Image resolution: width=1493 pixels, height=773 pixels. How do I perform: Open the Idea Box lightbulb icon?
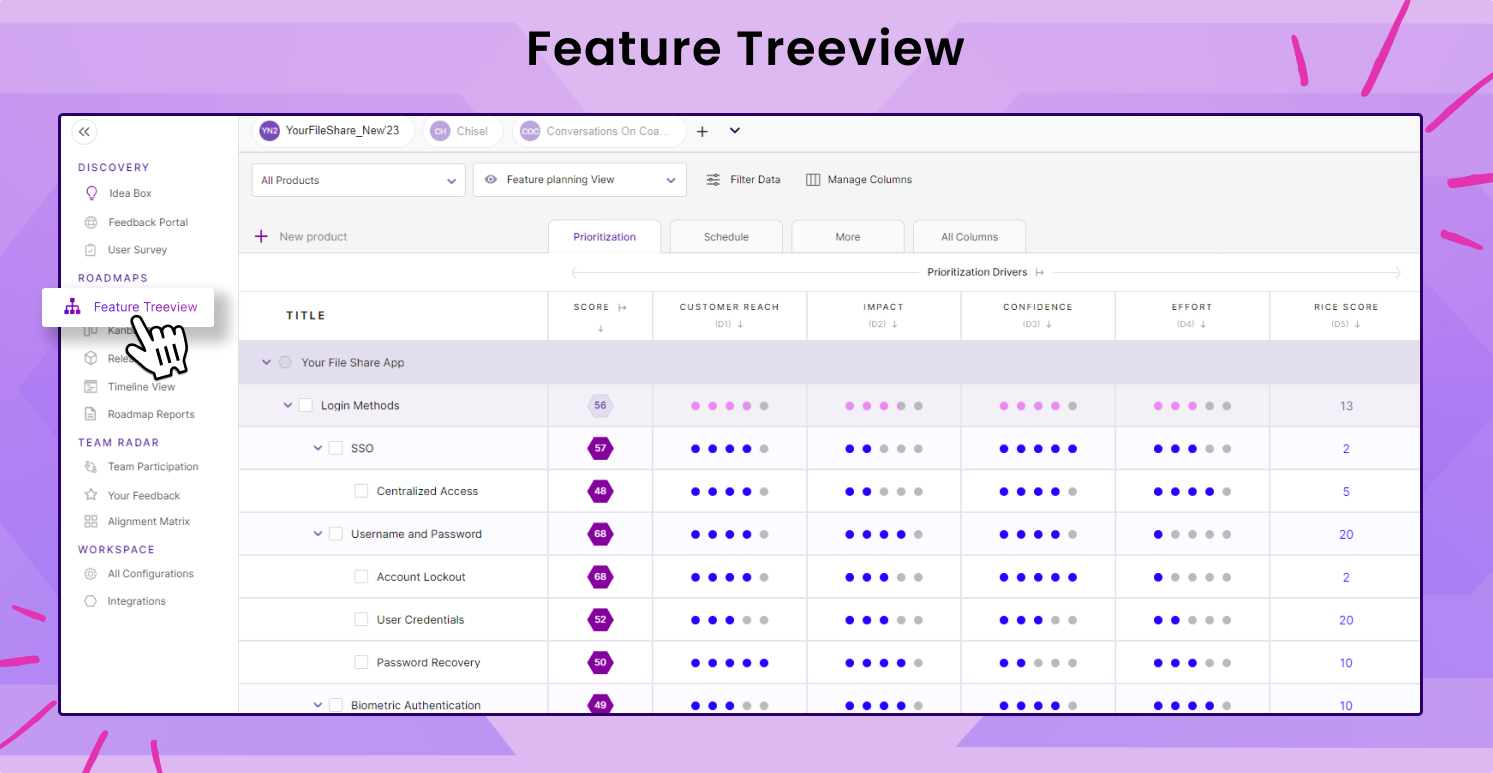tap(92, 193)
